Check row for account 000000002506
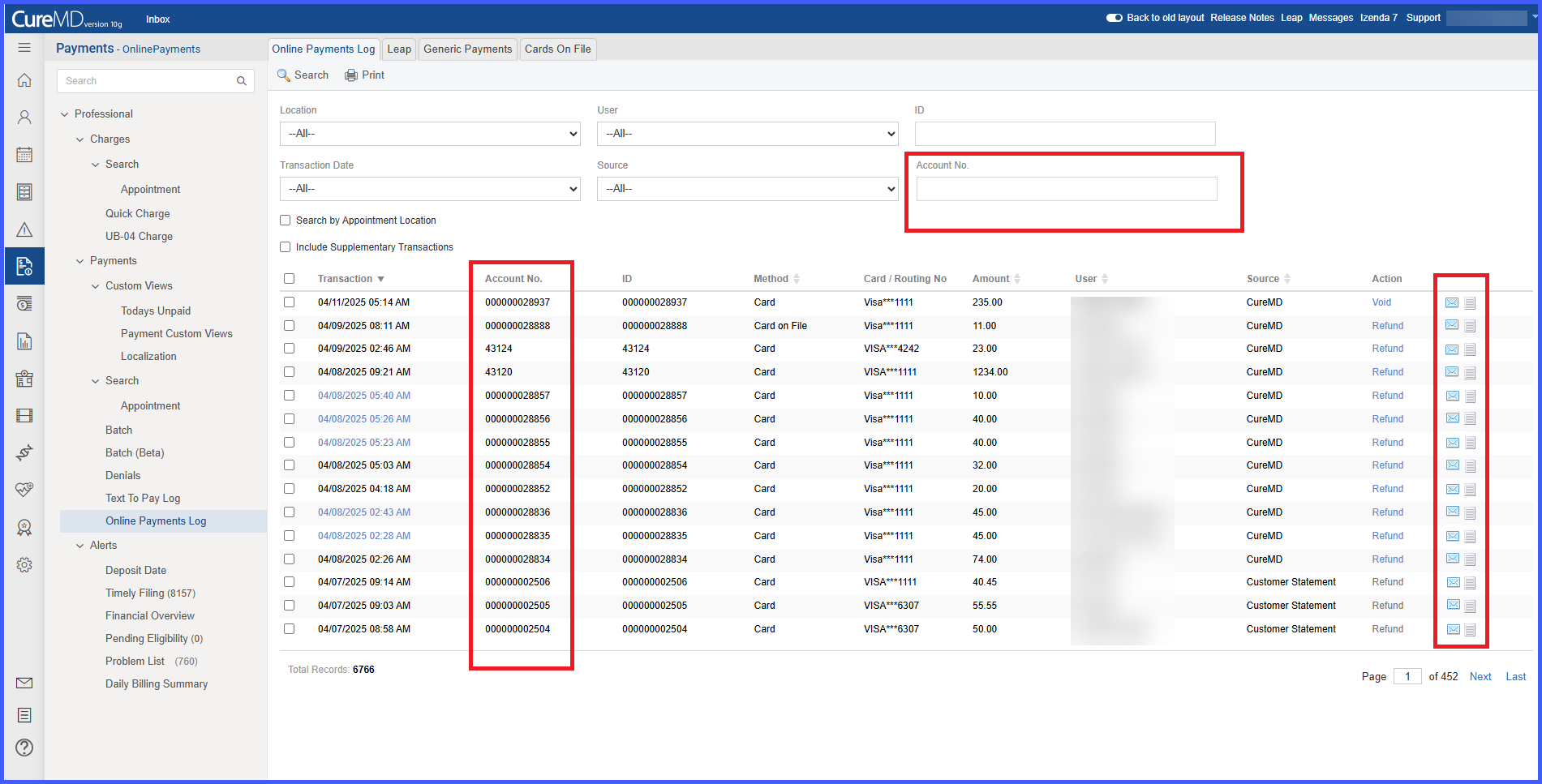The image size is (1542, 784). pyautogui.click(x=290, y=582)
